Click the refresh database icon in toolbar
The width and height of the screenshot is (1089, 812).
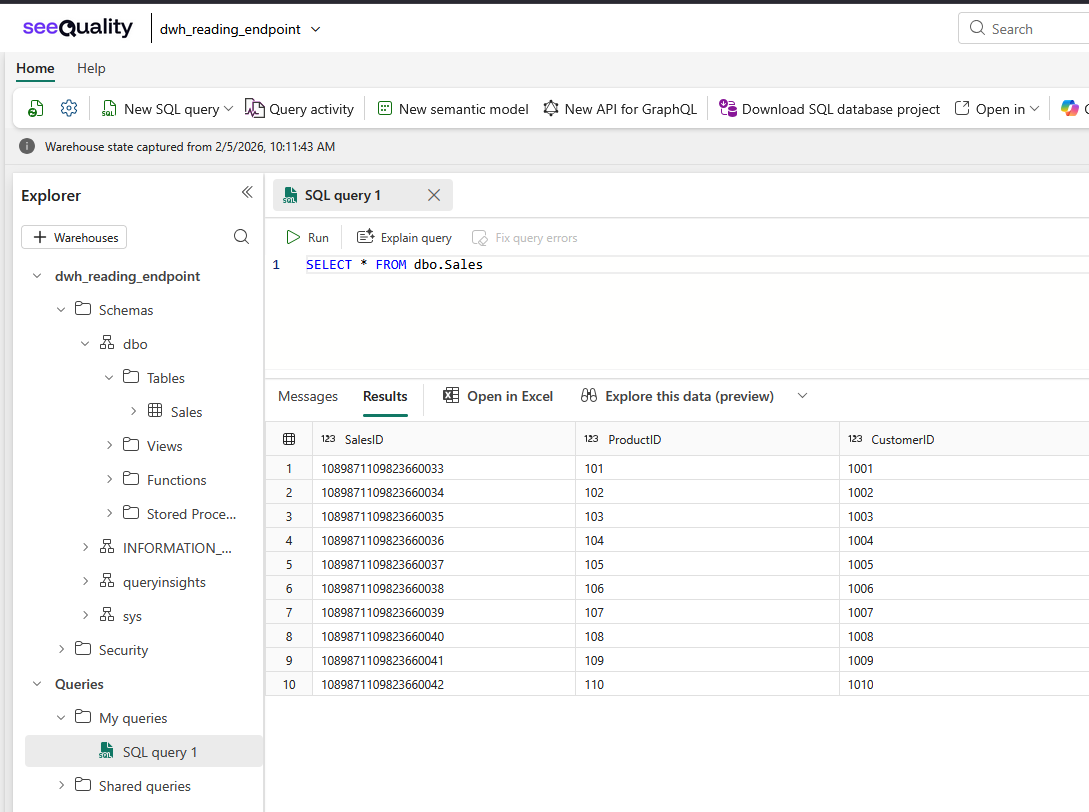coord(36,109)
